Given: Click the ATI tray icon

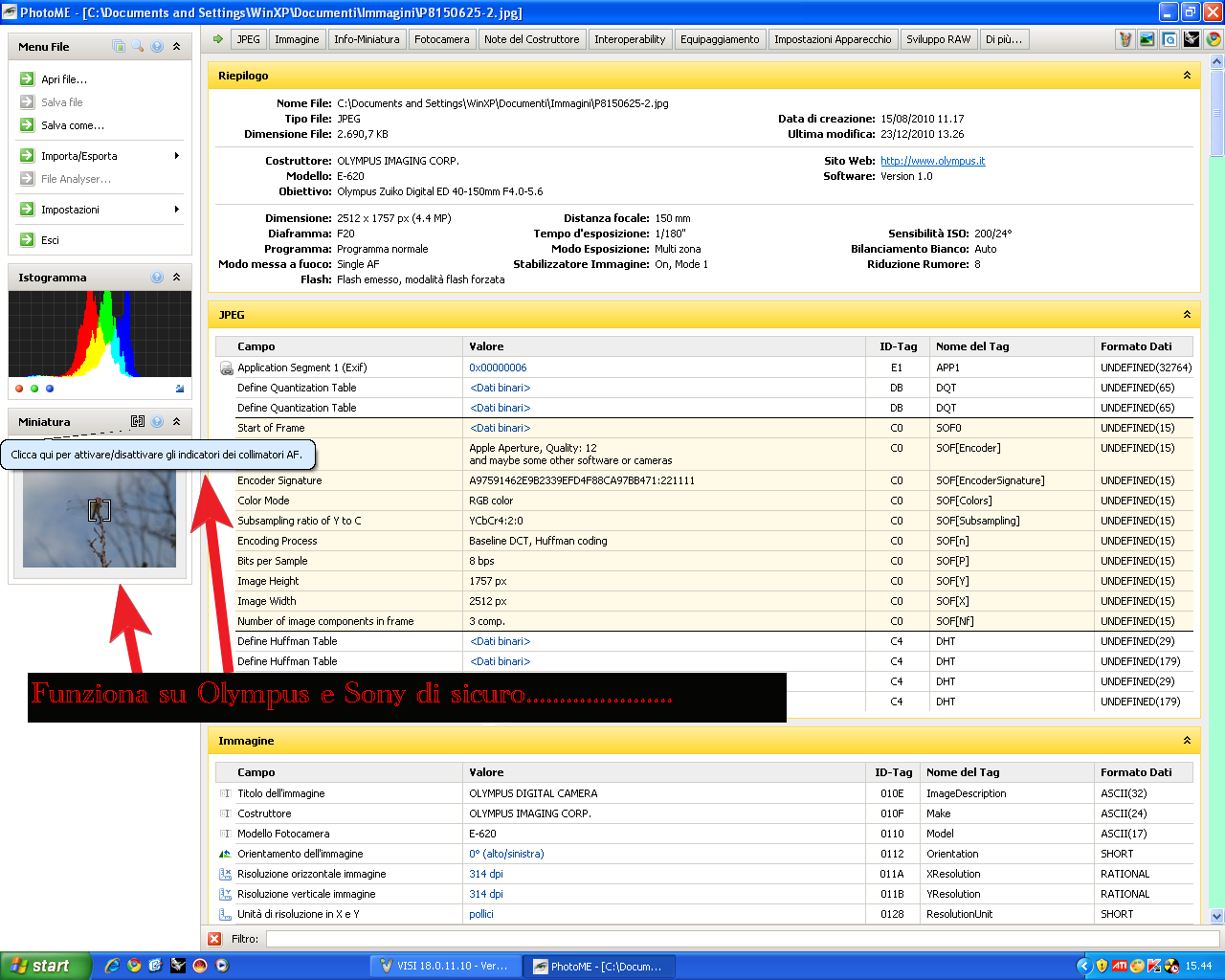Looking at the screenshot, I should point(1119,966).
